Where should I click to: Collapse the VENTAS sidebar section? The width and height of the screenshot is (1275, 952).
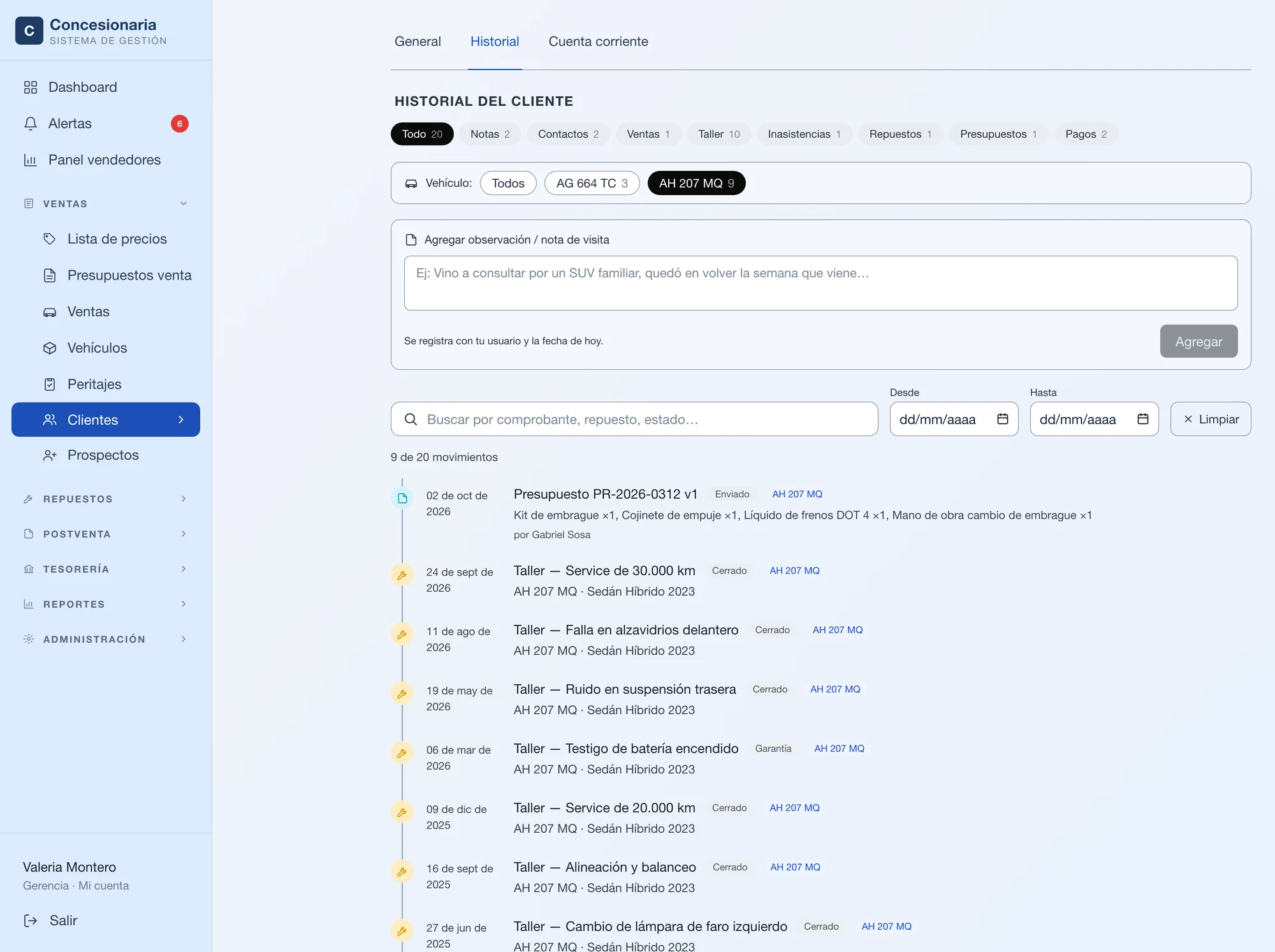pyautogui.click(x=106, y=204)
